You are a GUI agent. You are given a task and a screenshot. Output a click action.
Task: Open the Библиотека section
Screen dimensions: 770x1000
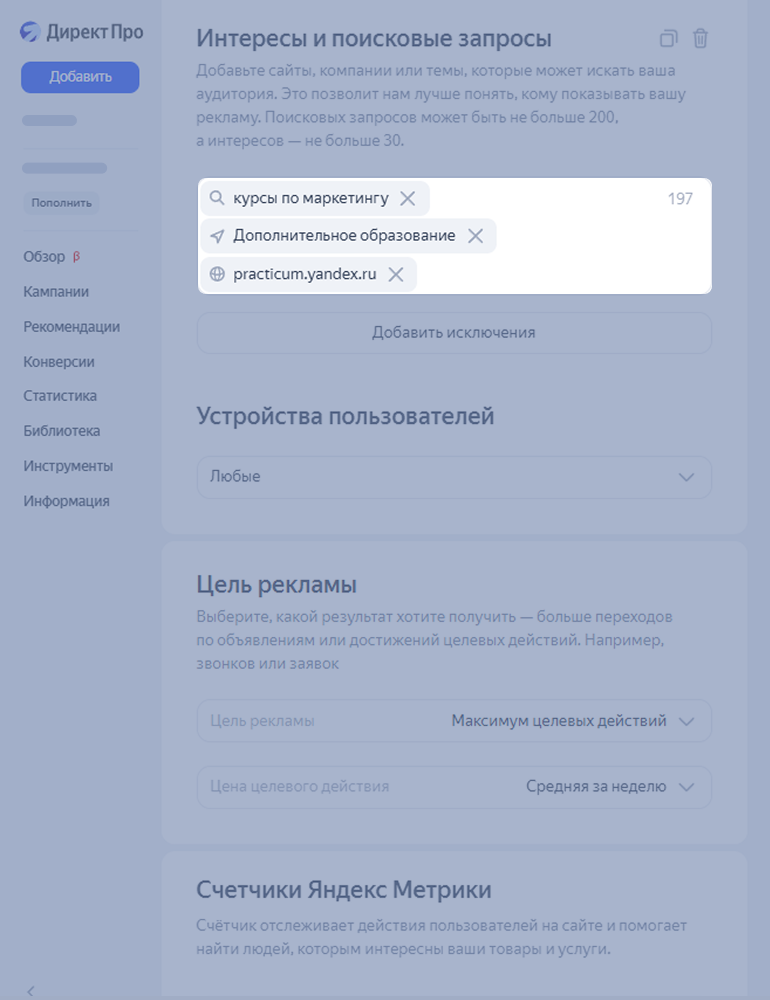pyautogui.click(x=62, y=431)
